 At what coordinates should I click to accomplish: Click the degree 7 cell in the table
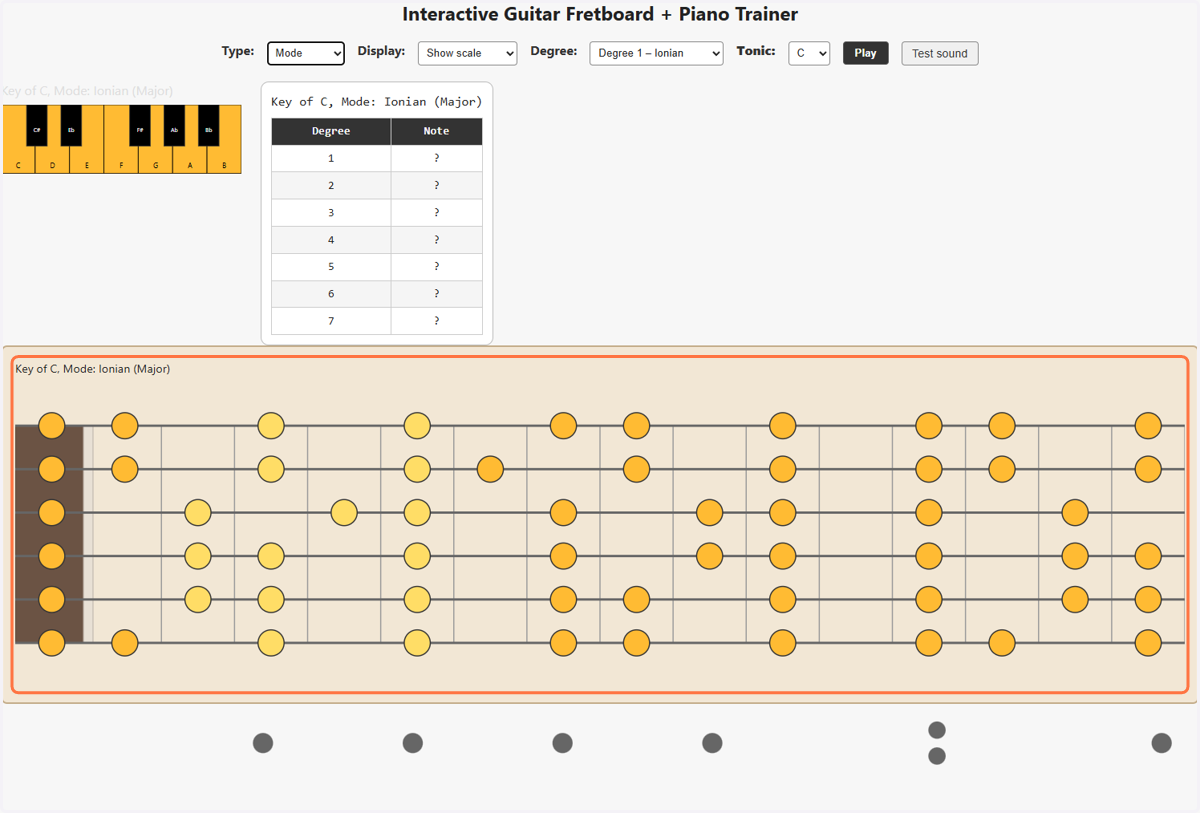[x=331, y=321]
